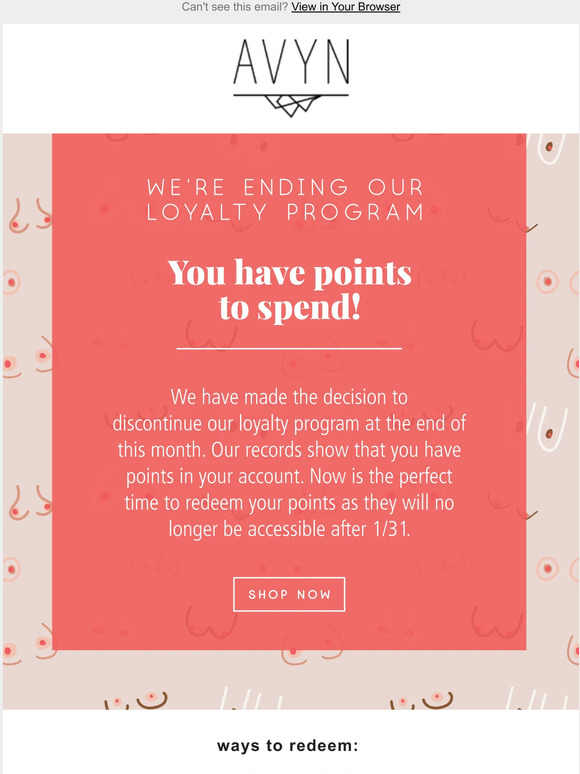
Task: Open the "View in Your Browser" link
Action: click(346, 7)
